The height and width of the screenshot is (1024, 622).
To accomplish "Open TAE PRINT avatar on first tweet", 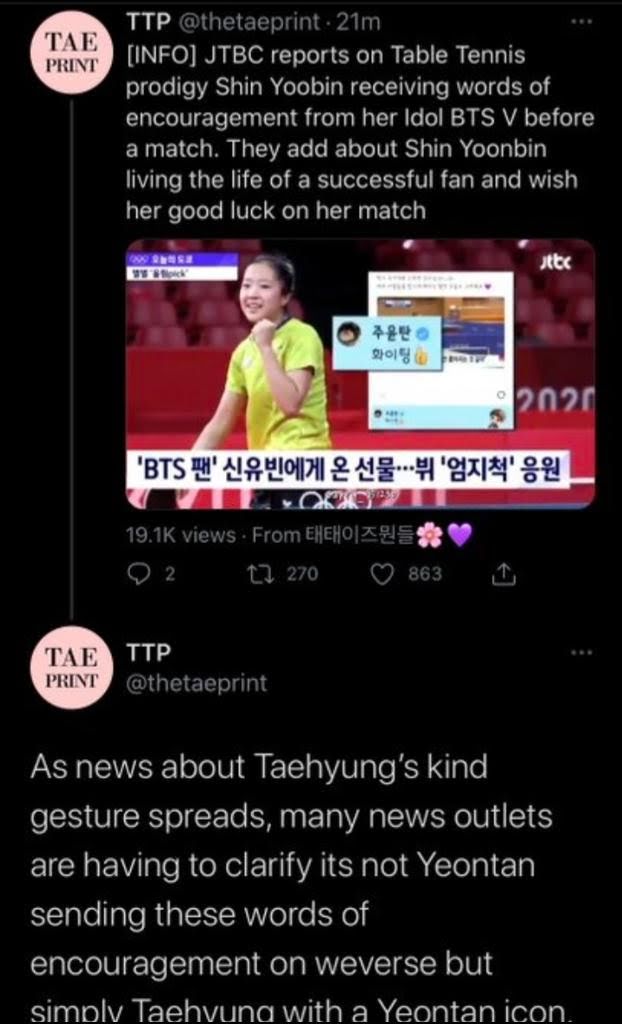I will (x=71, y=54).
